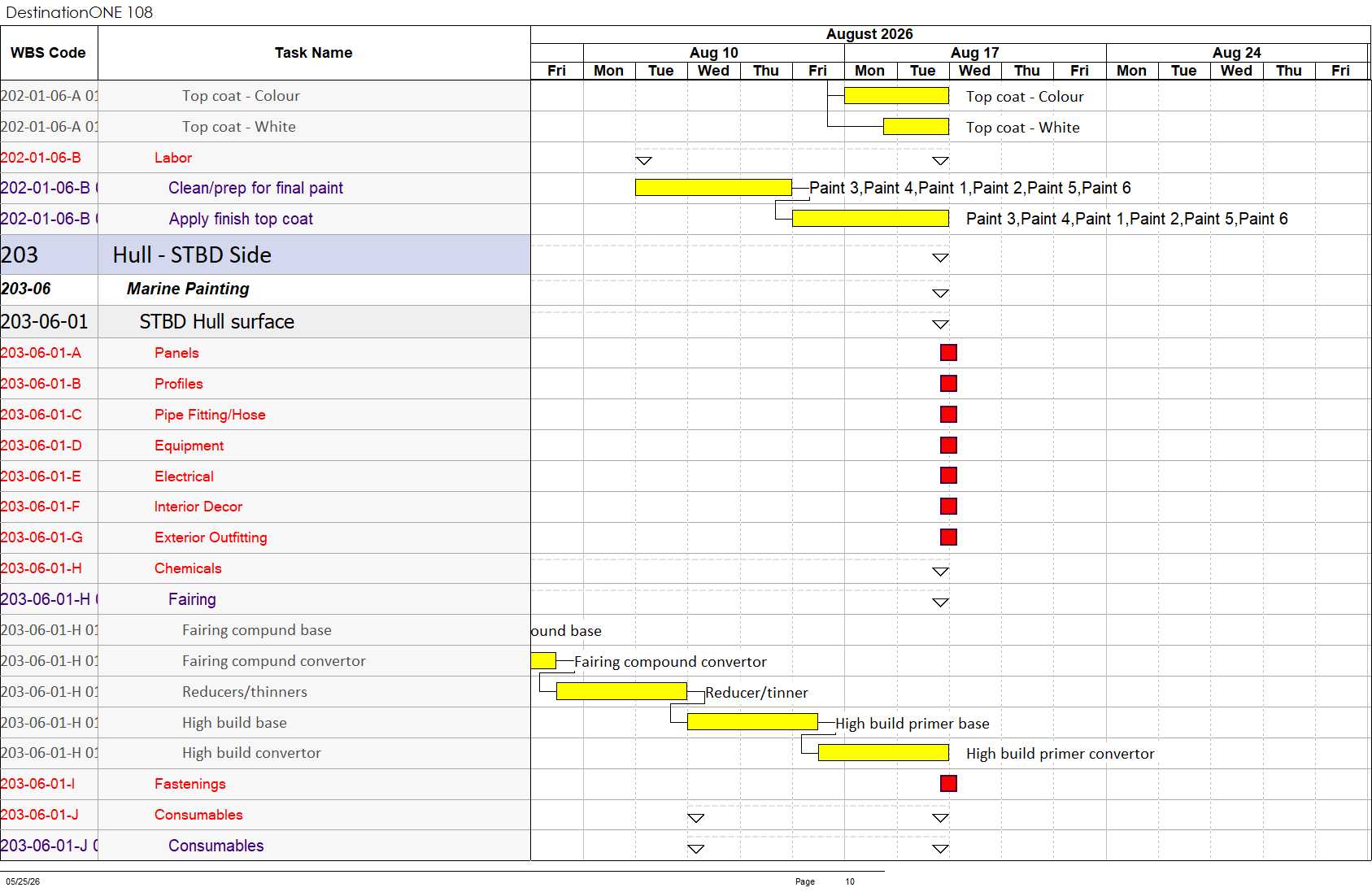Select the Aug 17 week header

point(975,53)
